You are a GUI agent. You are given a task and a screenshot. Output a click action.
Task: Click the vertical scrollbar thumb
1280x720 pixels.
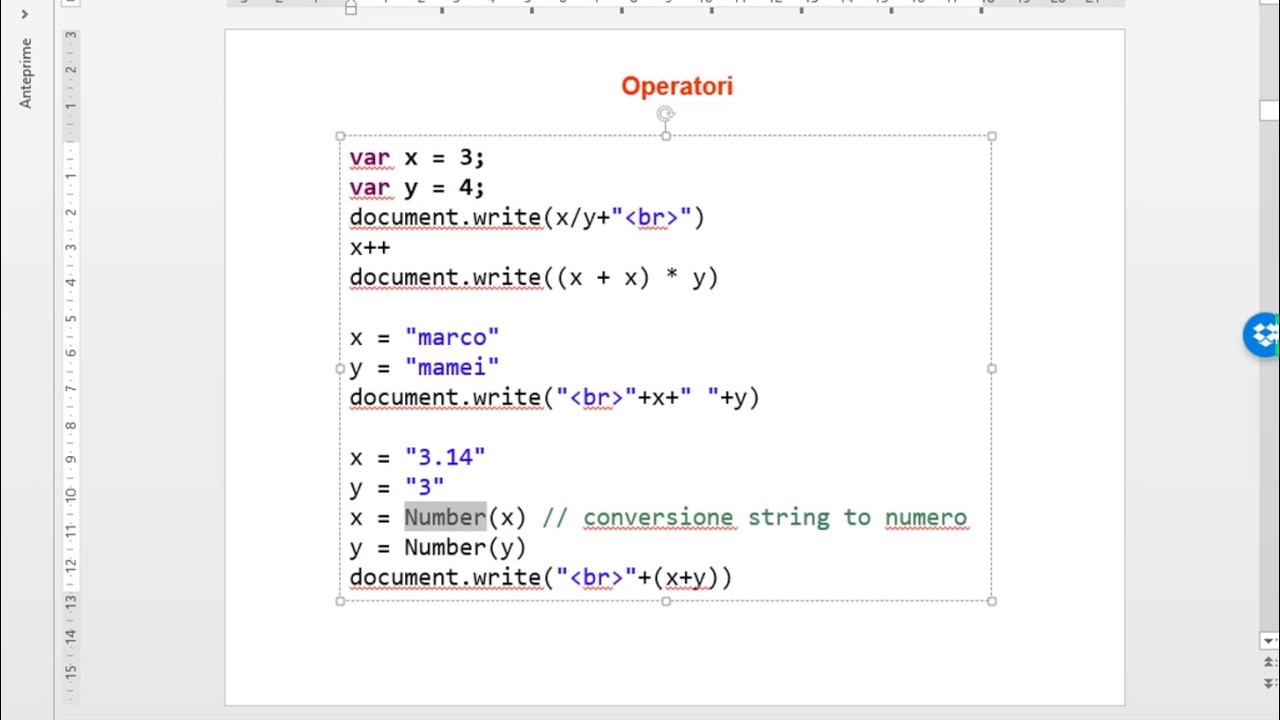point(1268,111)
